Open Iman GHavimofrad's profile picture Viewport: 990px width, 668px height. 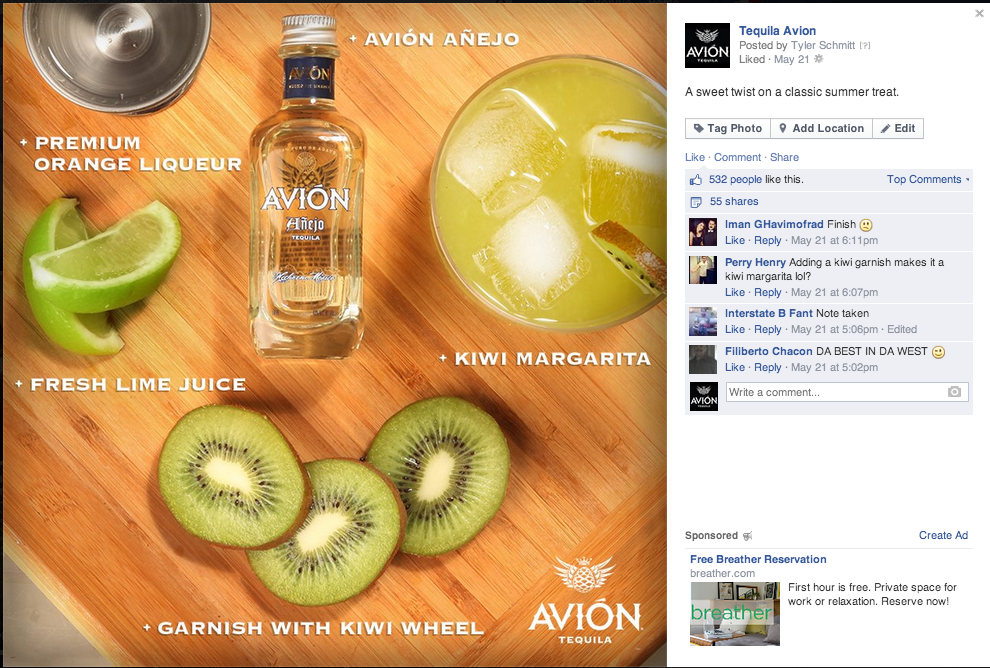(x=703, y=232)
